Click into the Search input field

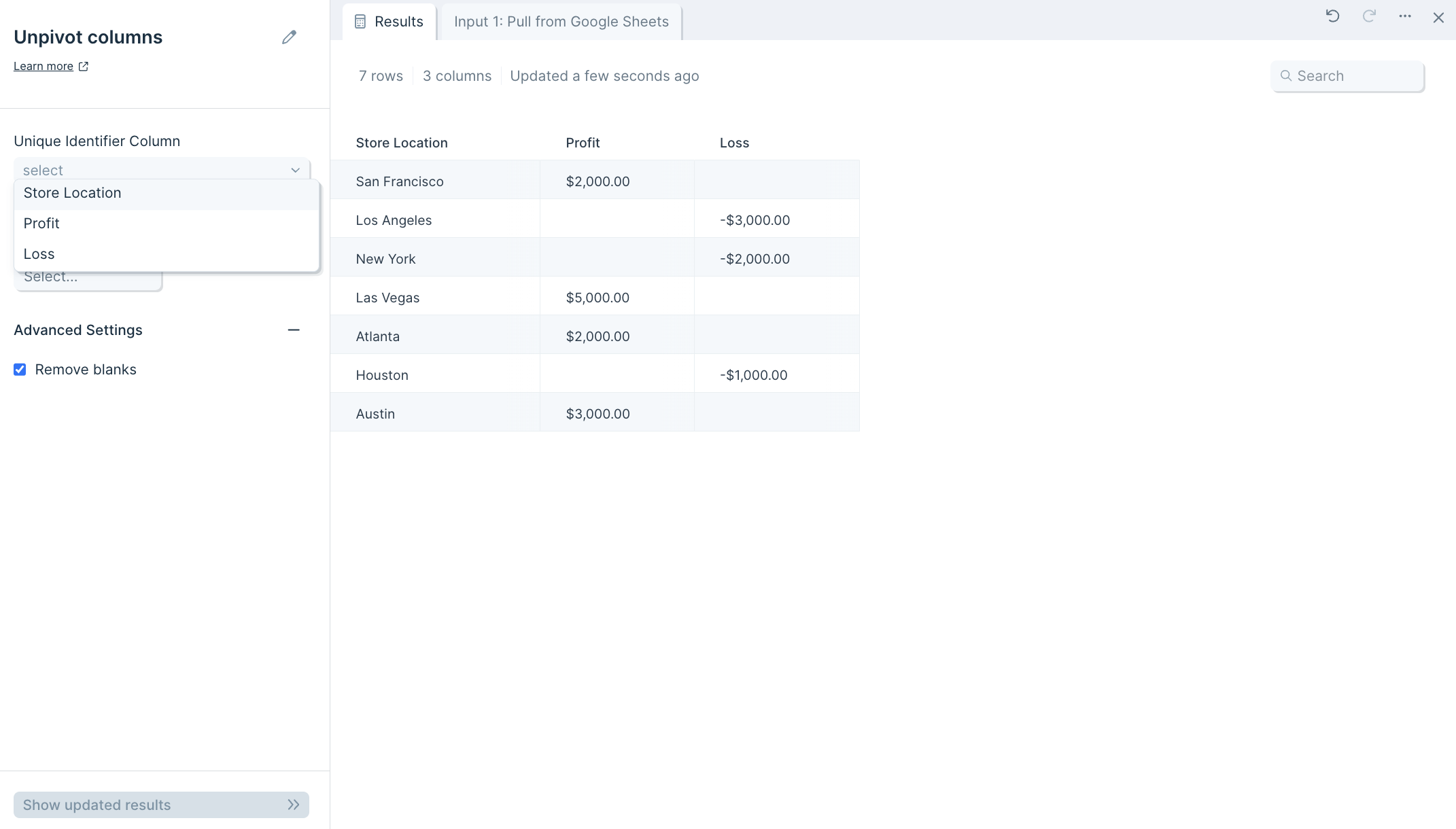click(x=1356, y=76)
